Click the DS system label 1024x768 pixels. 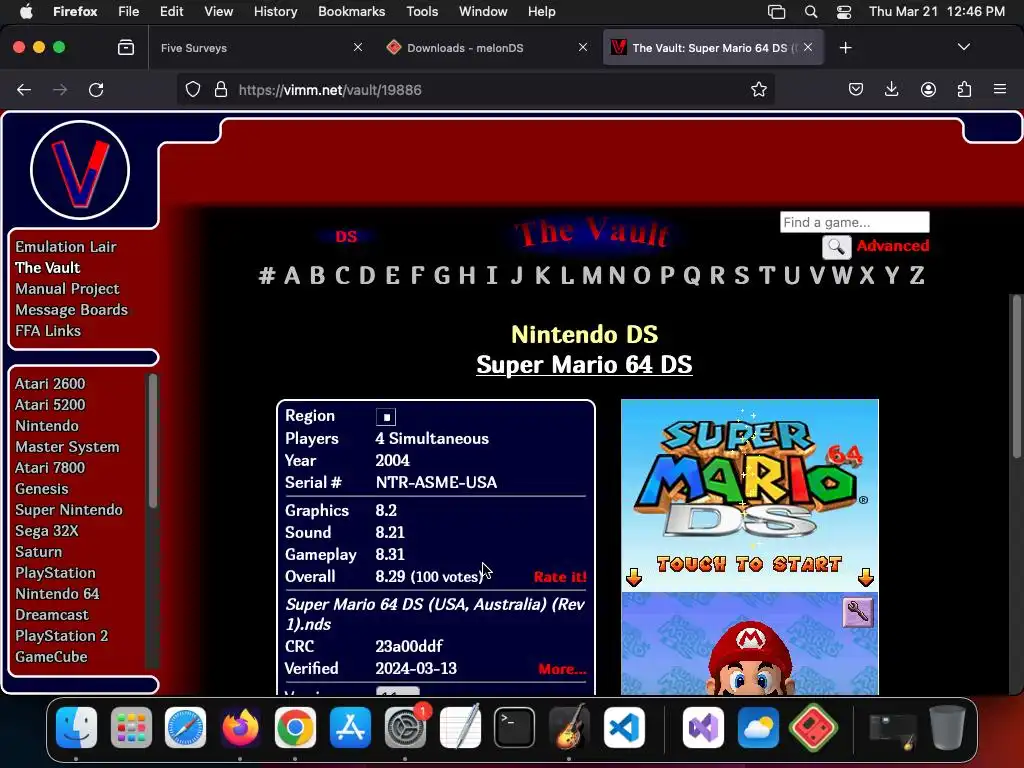point(346,236)
